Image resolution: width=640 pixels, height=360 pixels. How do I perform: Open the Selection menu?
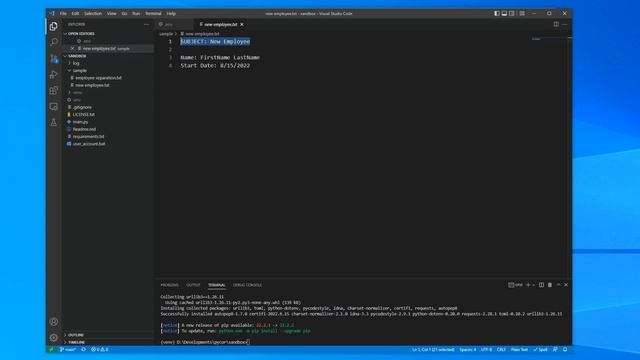tap(93, 13)
